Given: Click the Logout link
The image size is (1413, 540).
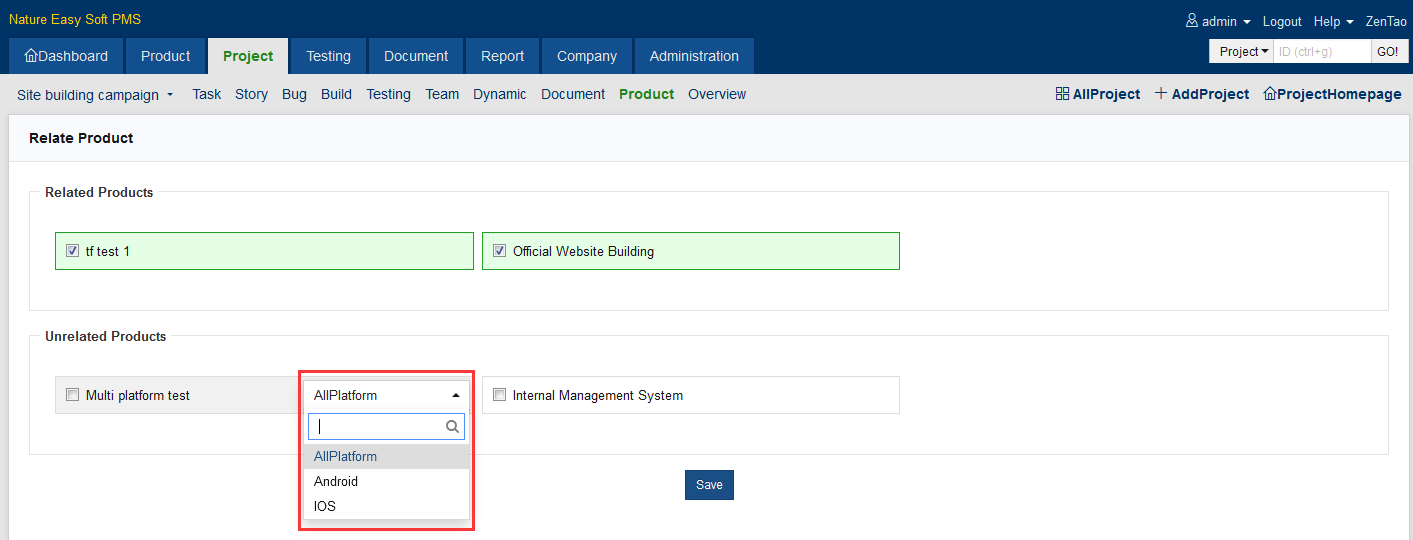Looking at the screenshot, I should [x=1282, y=21].
